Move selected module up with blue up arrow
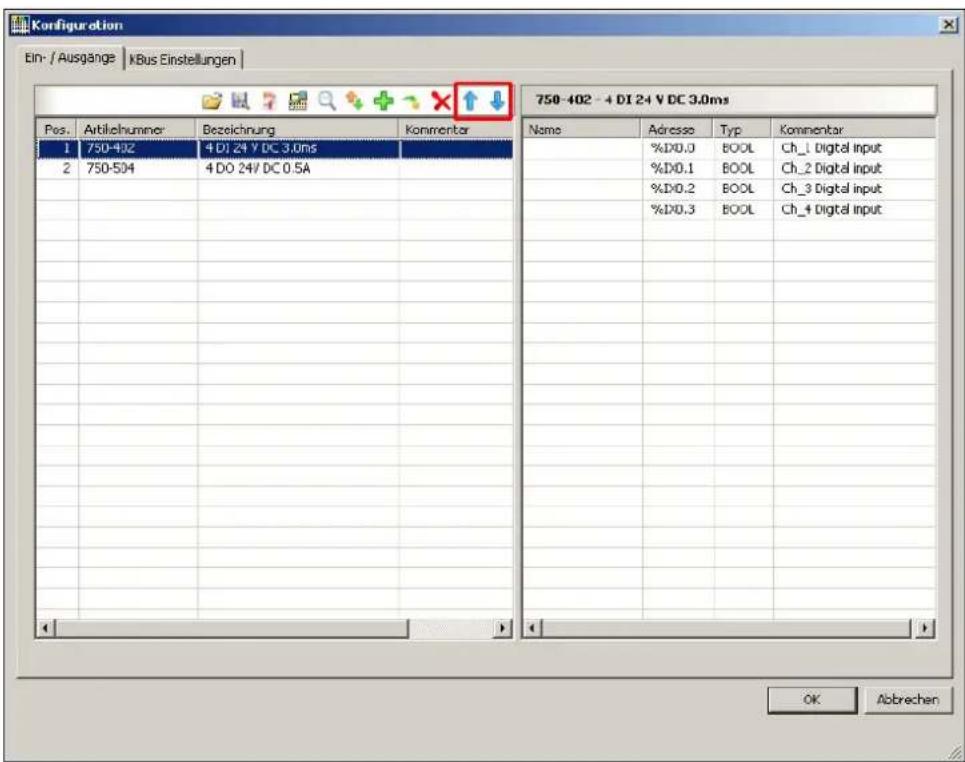965x762 pixels. 470,101
